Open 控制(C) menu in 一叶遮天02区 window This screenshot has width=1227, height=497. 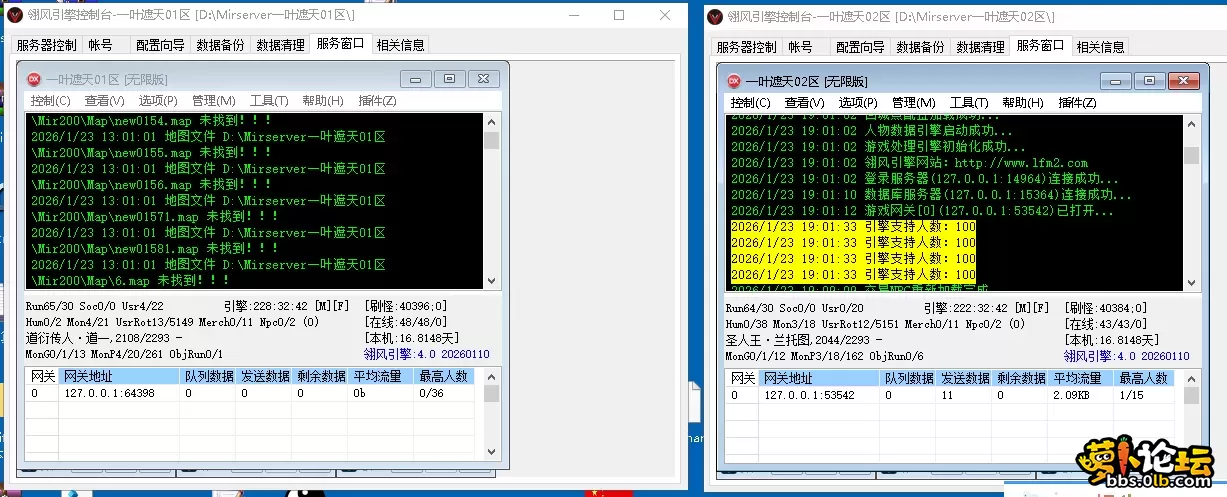750,103
